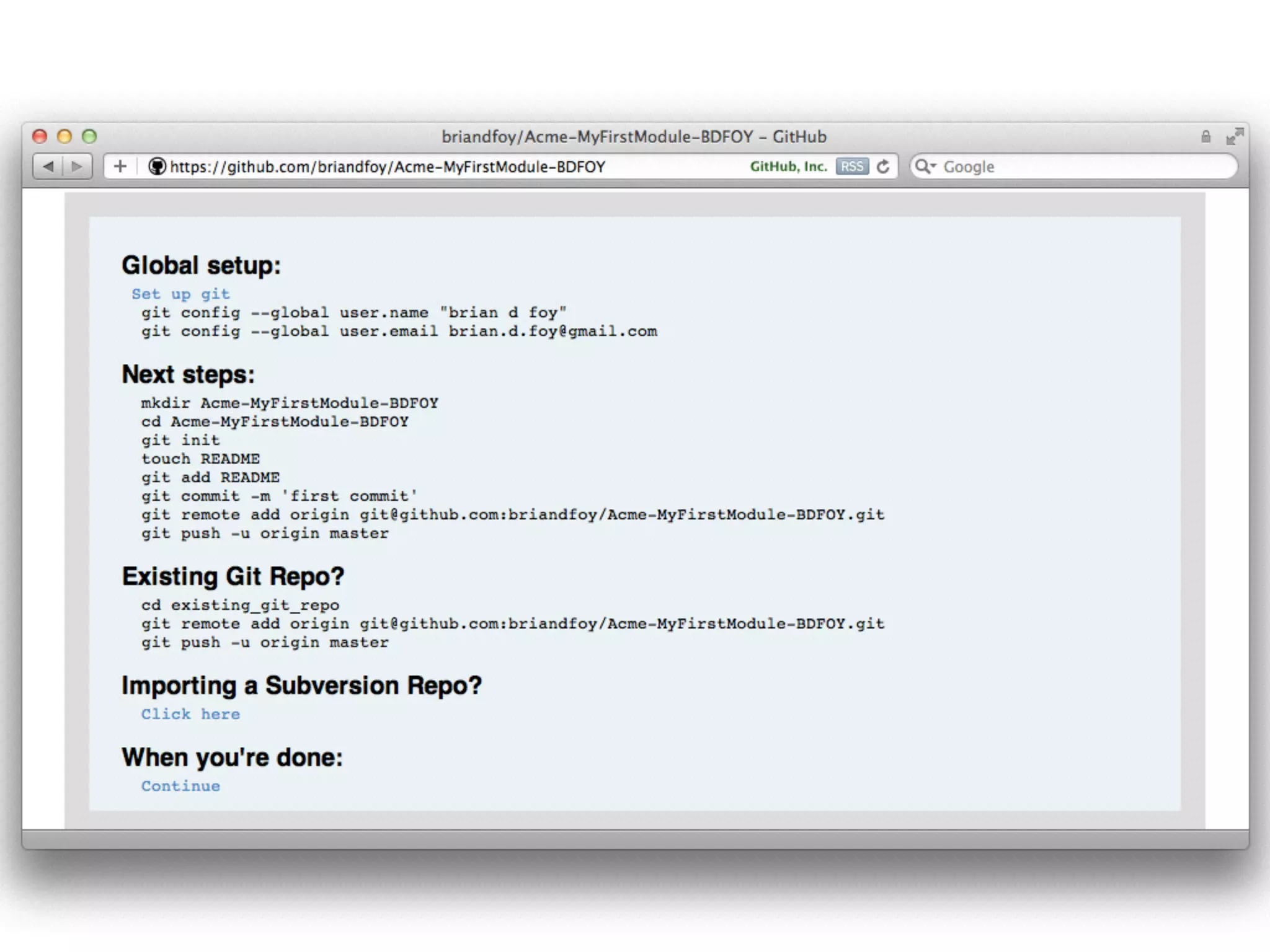Click the GitHub favicon in address bar
Screen dimensions: 1270x952
coord(157,167)
